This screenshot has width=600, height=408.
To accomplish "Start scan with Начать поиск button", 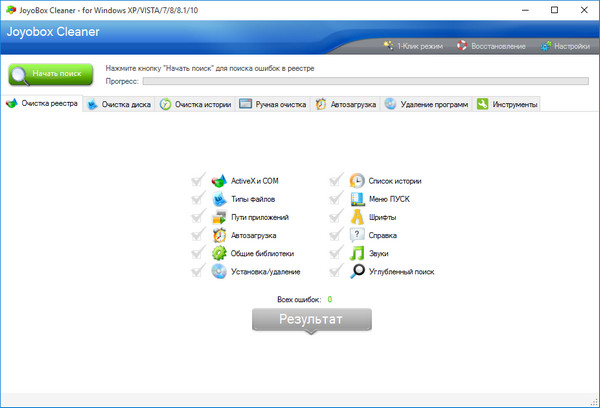I will [51, 74].
